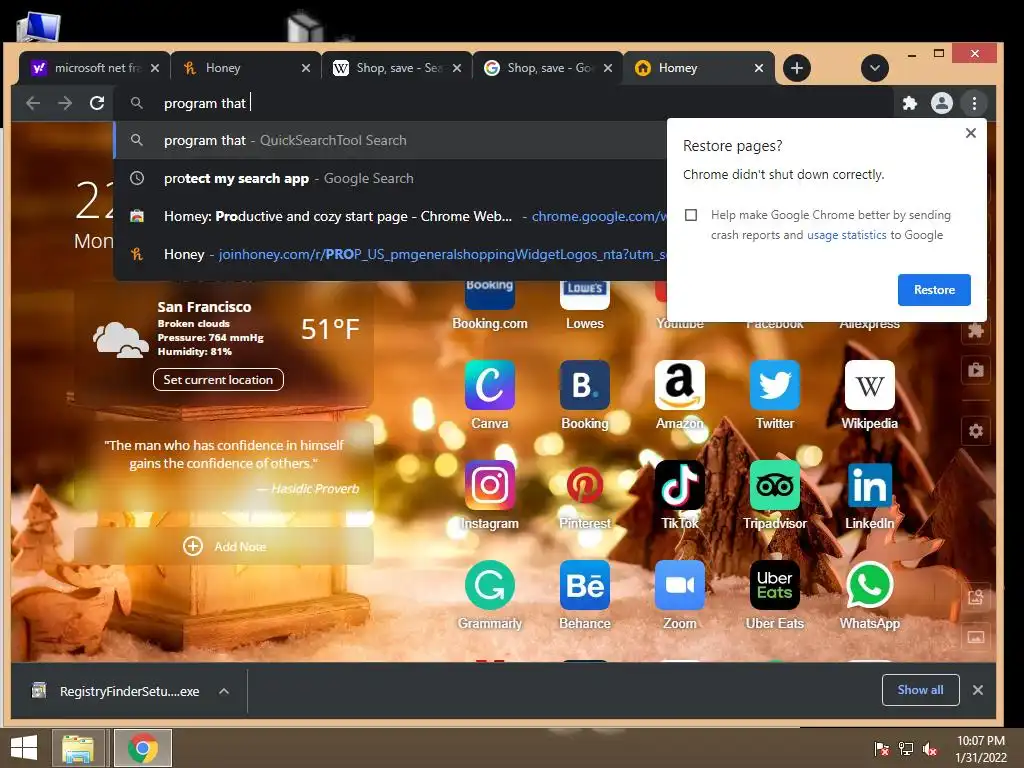
Task: Open the Amazon shortcut icon
Action: pyautogui.click(x=680, y=385)
